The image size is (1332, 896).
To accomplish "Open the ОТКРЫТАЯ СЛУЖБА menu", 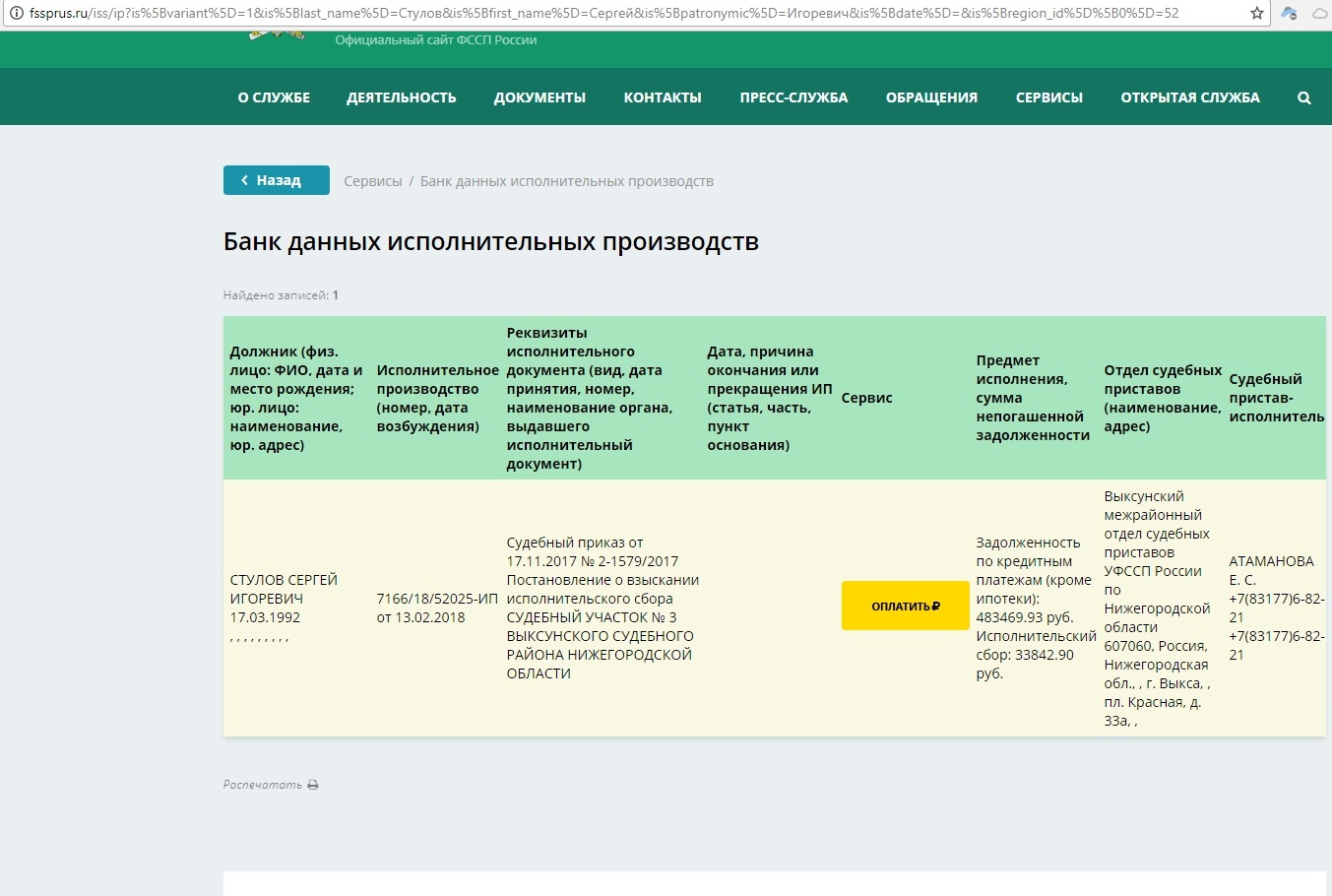I will pos(1190,97).
